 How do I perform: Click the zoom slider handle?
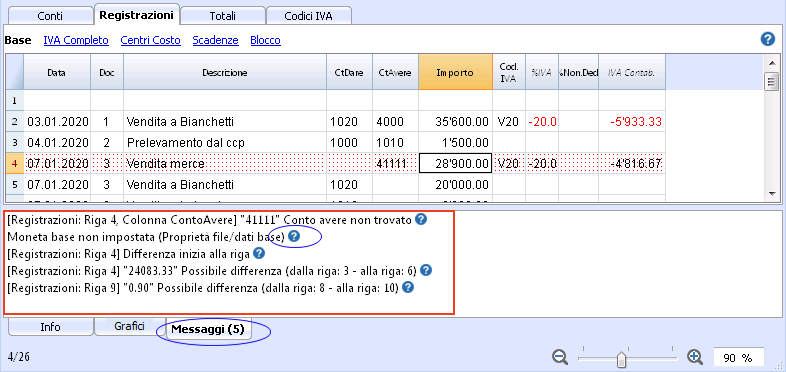click(x=622, y=359)
